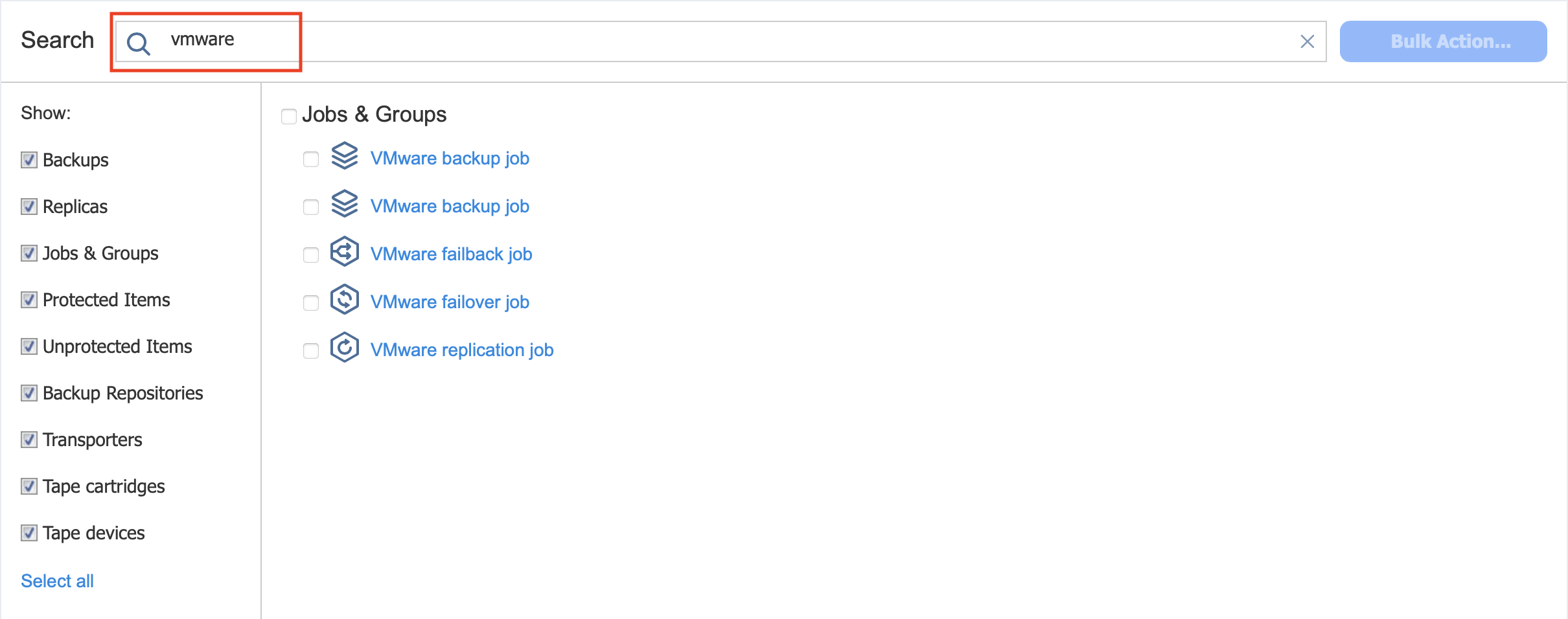This screenshot has height=619, width=1568.
Task: Toggle the Jobs & Groups filter checkbox
Action: point(29,253)
